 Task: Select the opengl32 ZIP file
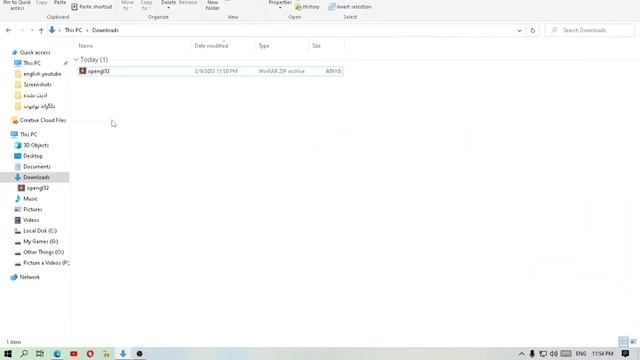point(210,71)
